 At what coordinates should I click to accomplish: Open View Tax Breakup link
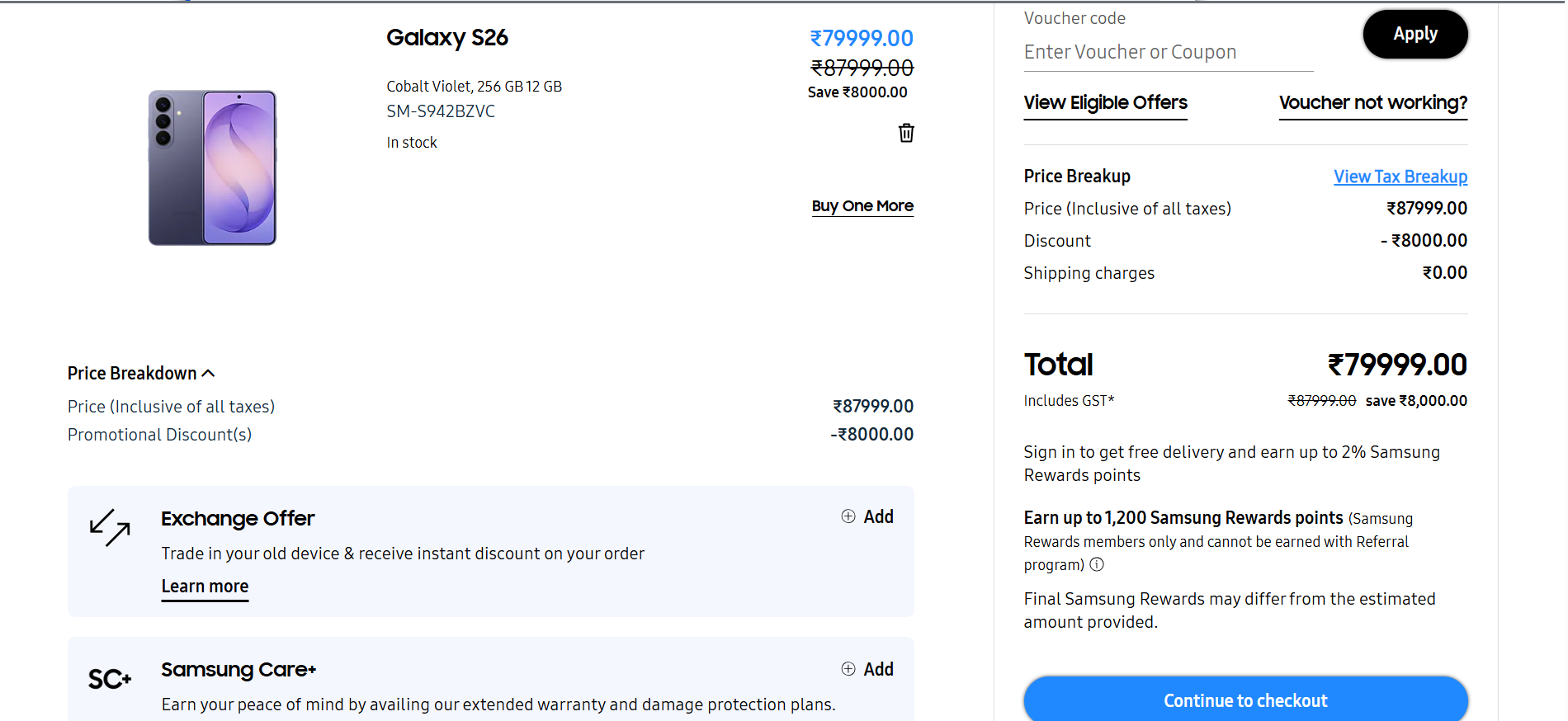pyautogui.click(x=1400, y=177)
